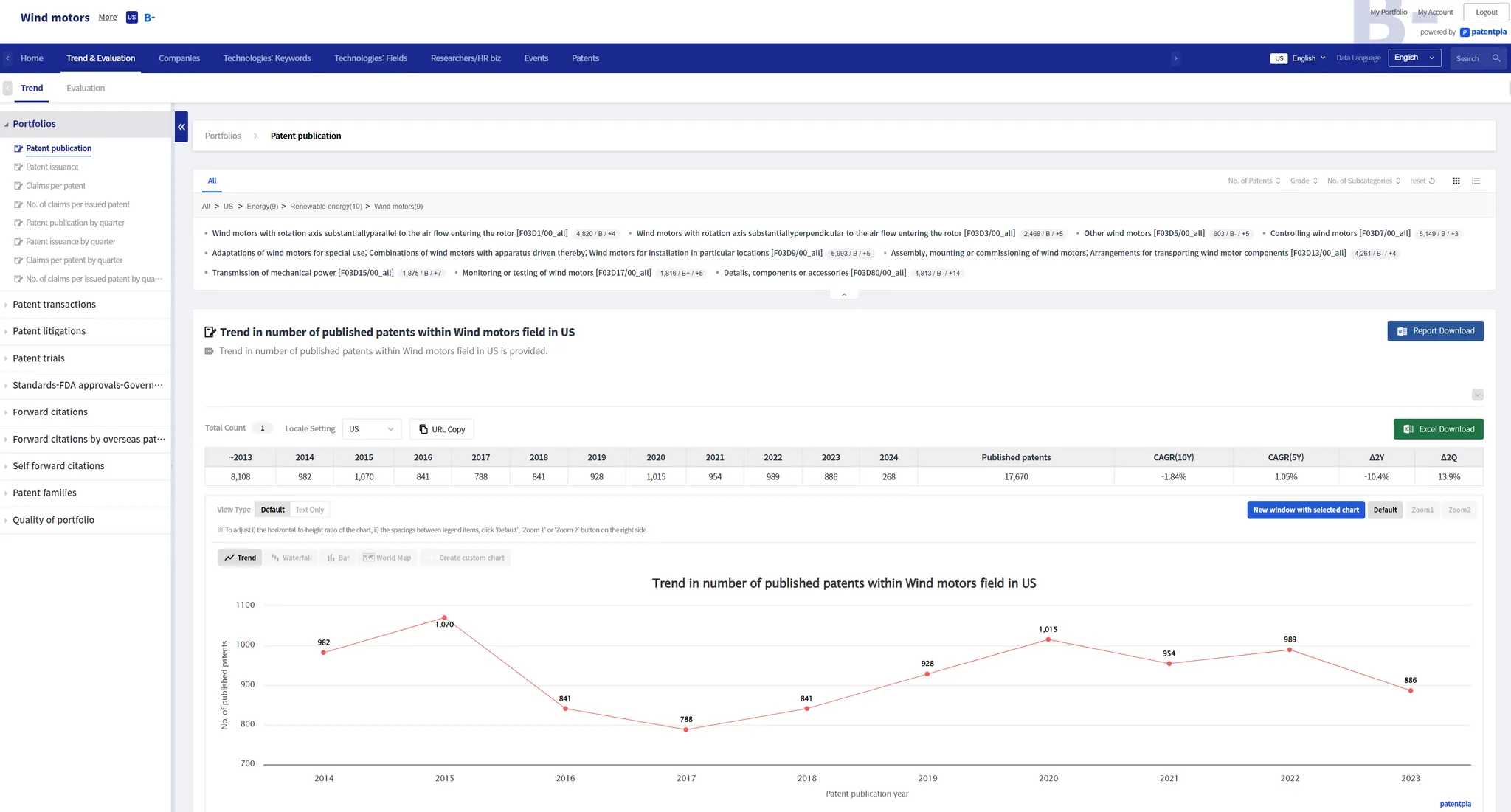This screenshot has height=812, width=1511.
Task: Click the 2020 data point on chart
Action: pyautogui.click(x=1048, y=639)
